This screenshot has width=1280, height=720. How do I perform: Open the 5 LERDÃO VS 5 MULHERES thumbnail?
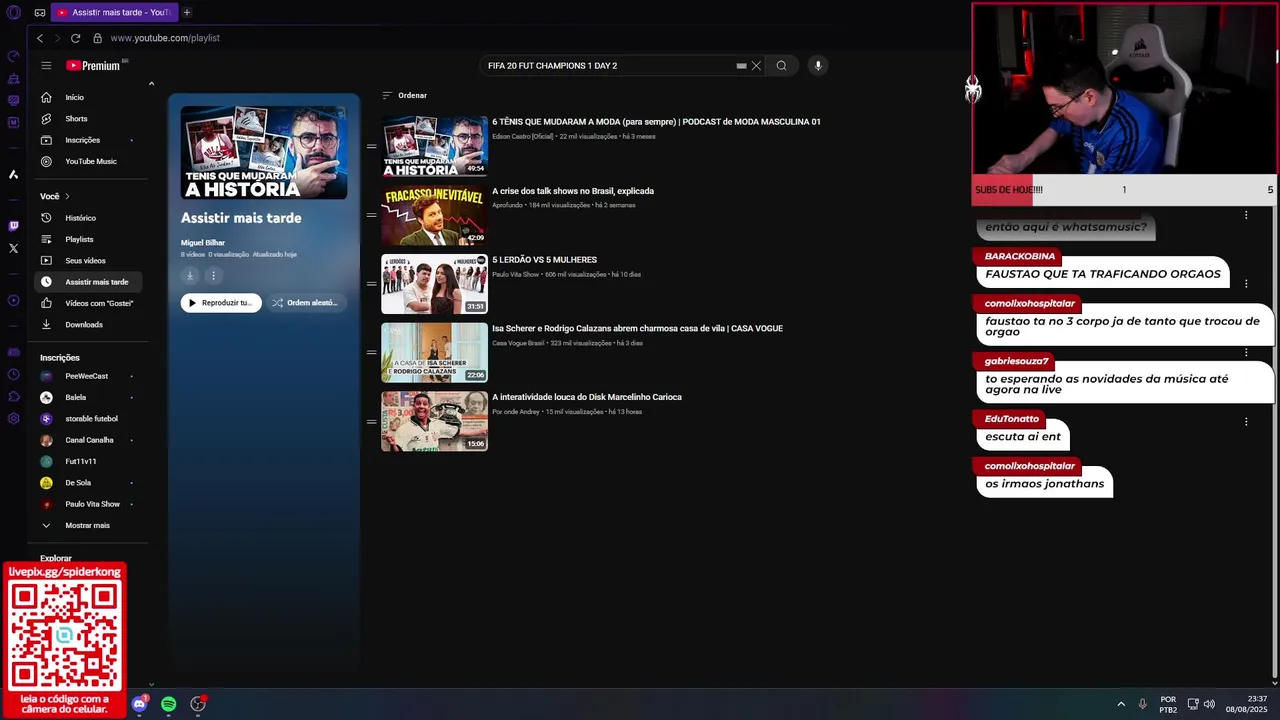[x=434, y=283]
